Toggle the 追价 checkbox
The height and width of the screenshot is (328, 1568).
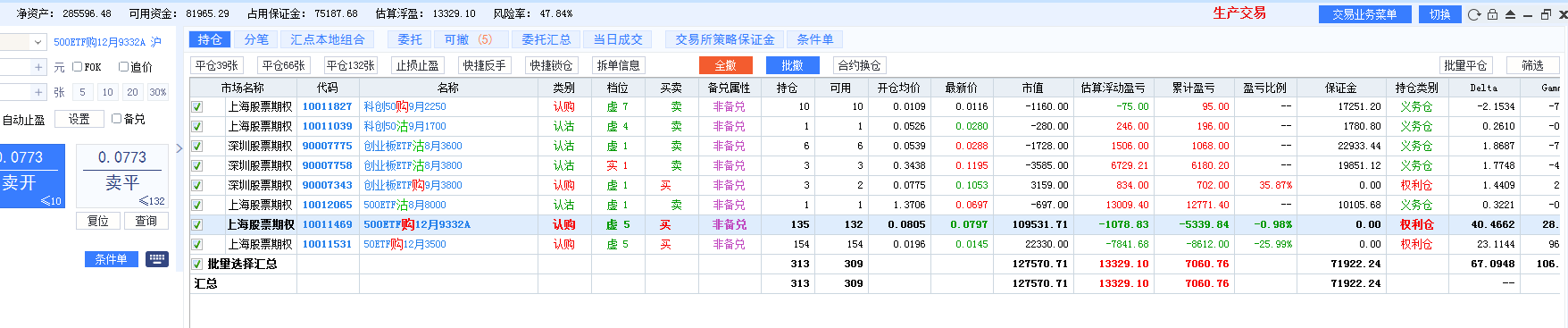tap(123, 67)
